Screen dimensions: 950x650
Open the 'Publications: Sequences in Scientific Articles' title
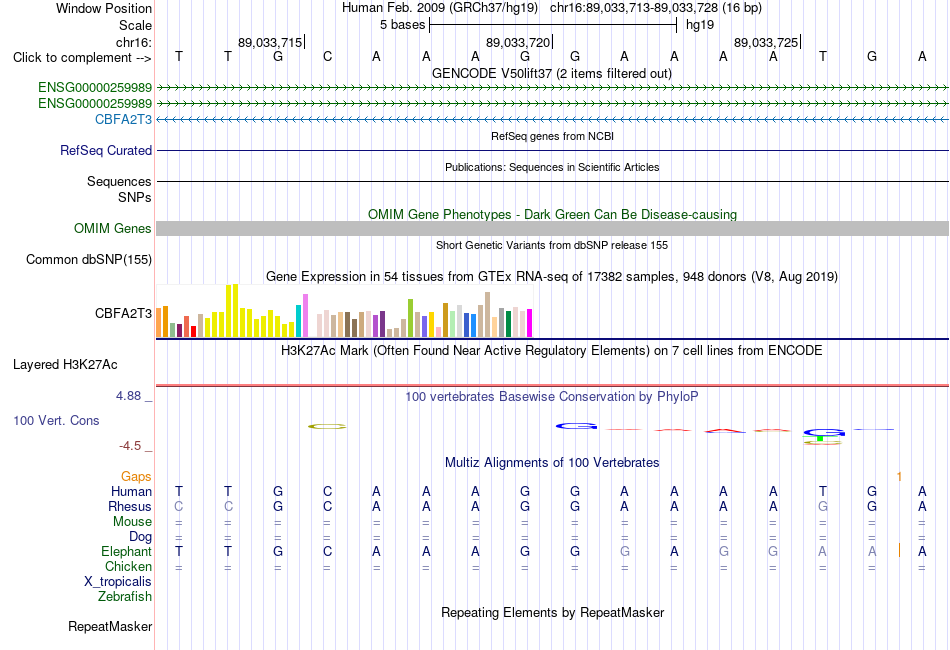click(552, 167)
